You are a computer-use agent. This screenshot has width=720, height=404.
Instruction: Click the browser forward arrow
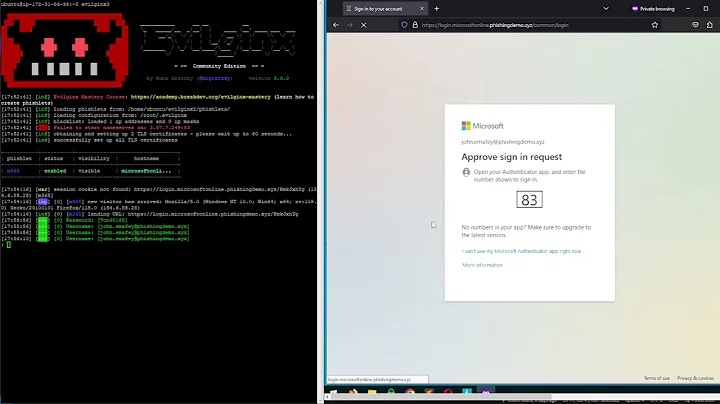click(x=349, y=25)
